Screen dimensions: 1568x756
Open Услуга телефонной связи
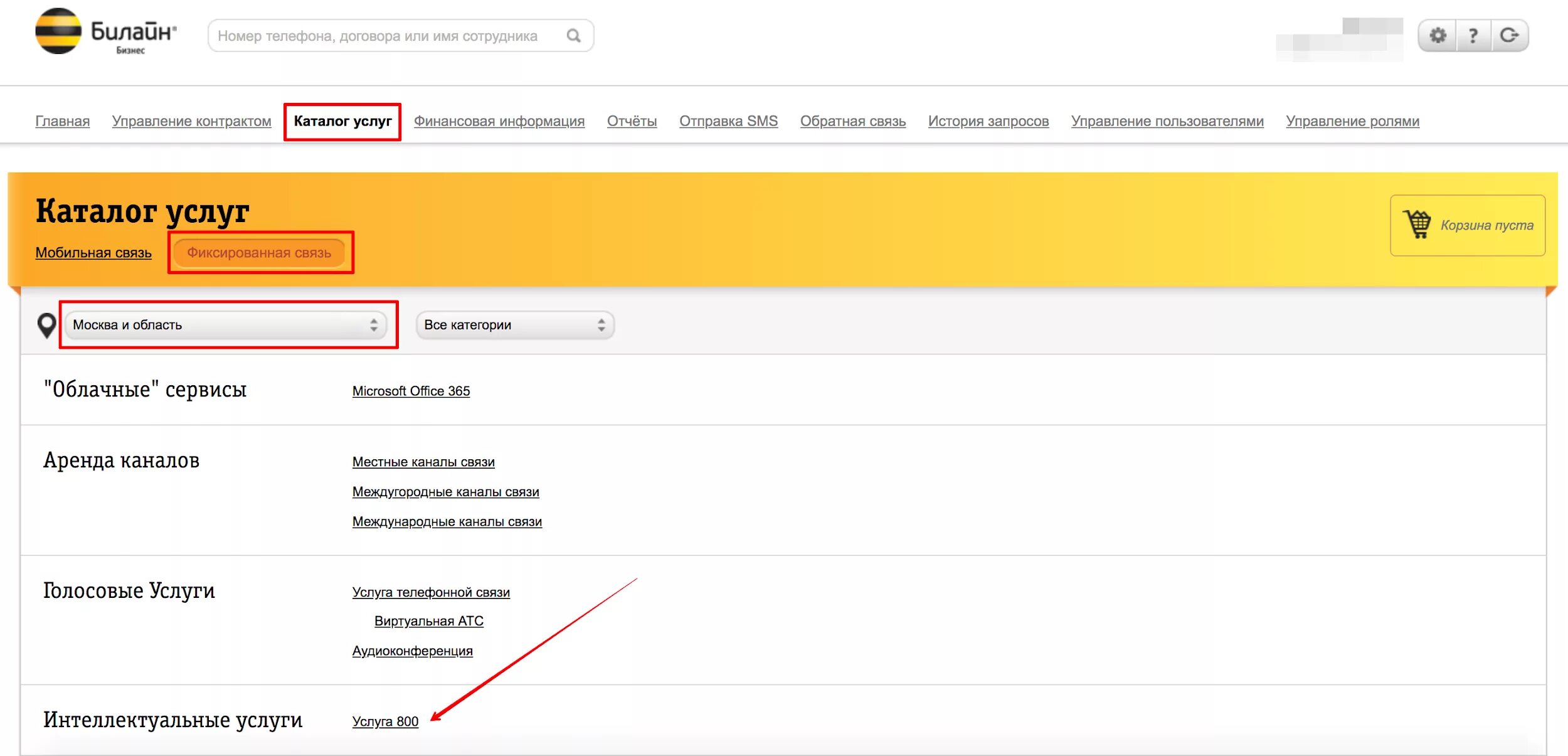point(431,592)
